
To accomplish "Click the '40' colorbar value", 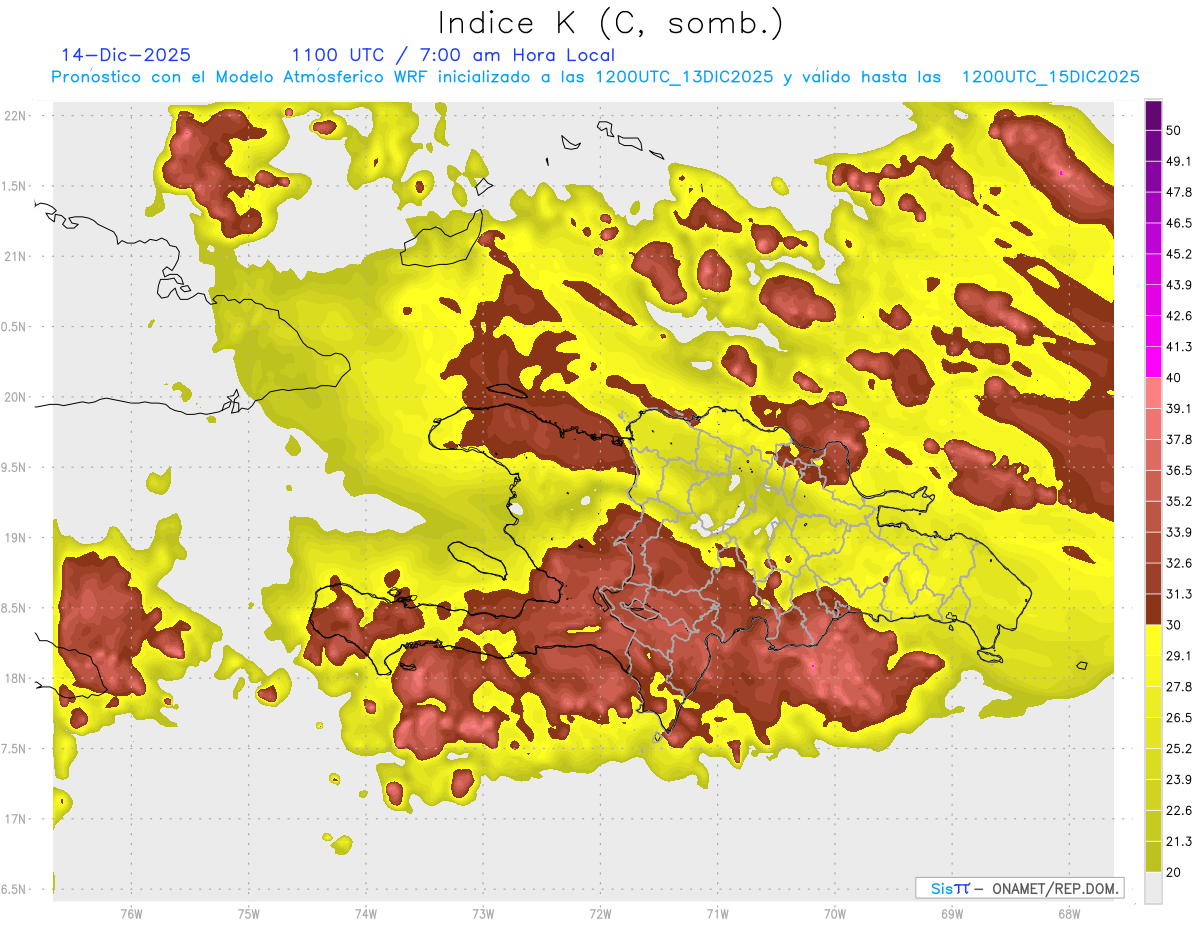I will [x=1175, y=377].
